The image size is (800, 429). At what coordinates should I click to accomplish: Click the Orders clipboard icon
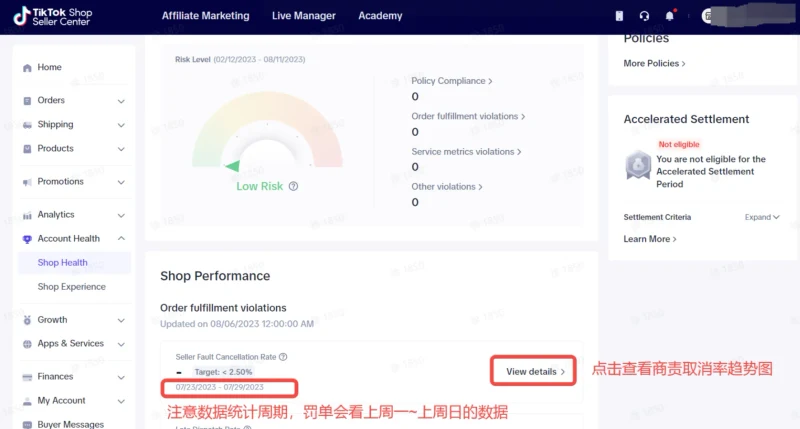point(27,101)
